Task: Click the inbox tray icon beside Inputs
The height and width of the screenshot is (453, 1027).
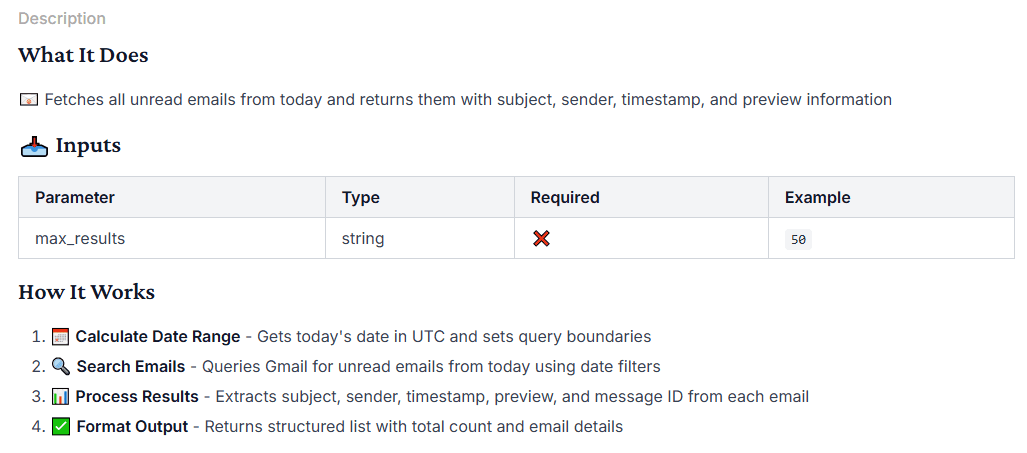Action: click(35, 146)
